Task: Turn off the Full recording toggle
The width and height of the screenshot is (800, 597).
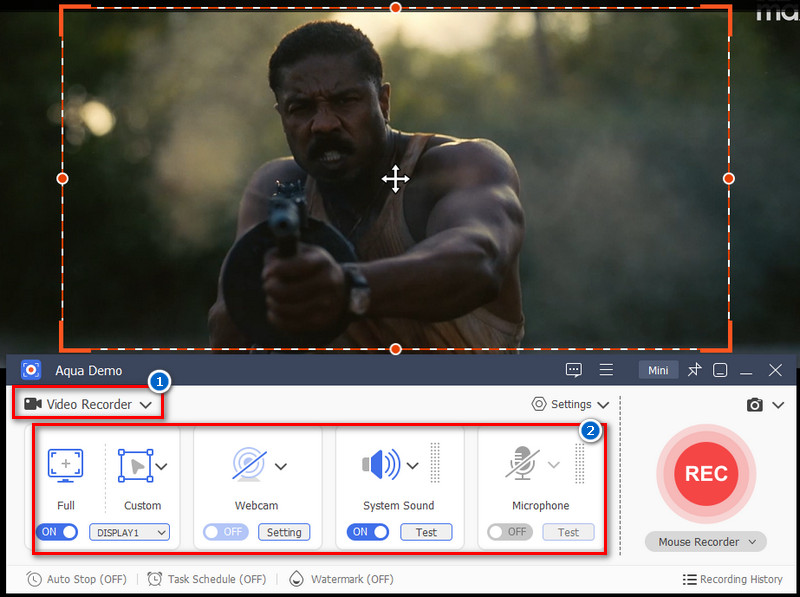Action: click(x=57, y=532)
